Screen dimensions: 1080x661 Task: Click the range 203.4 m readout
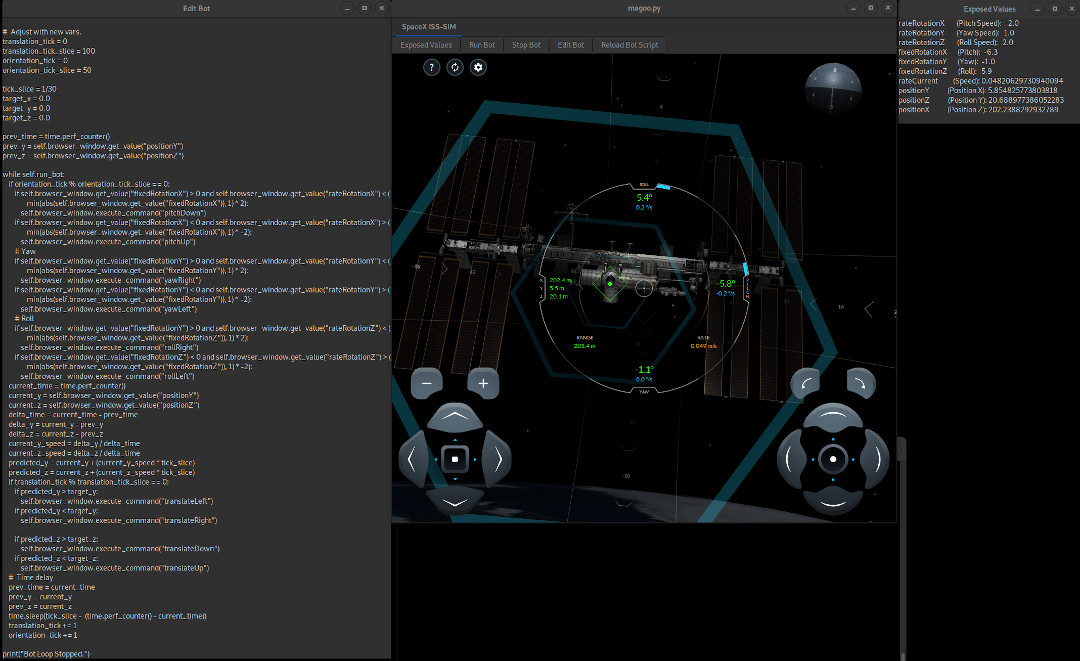coord(584,346)
